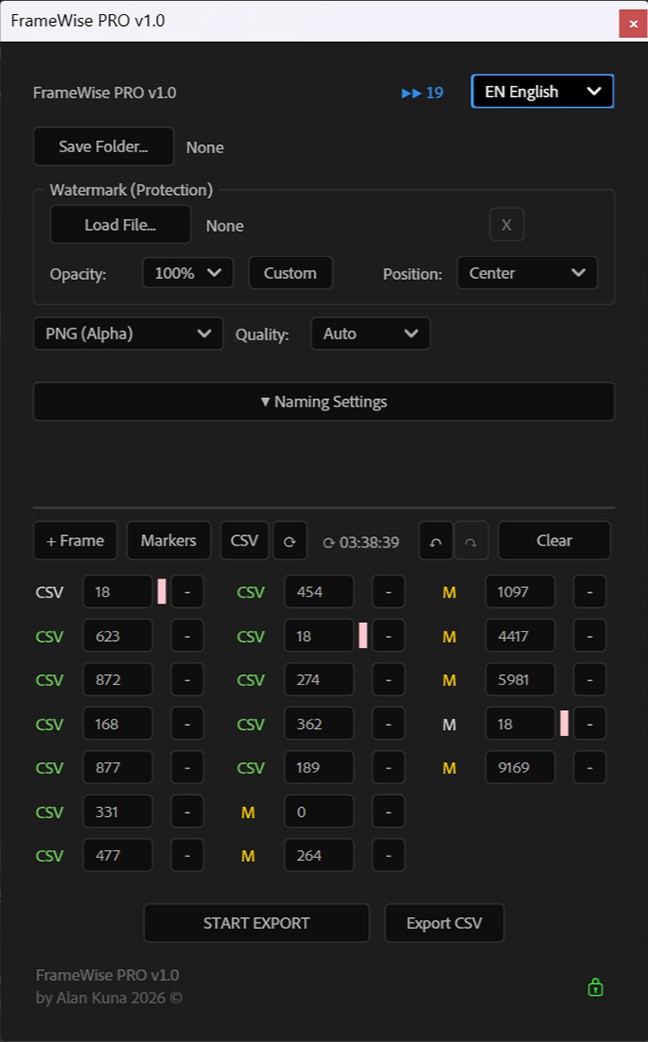Close the FrameWise PRO window
This screenshot has height=1042, width=648.
pyautogui.click(x=633, y=24)
